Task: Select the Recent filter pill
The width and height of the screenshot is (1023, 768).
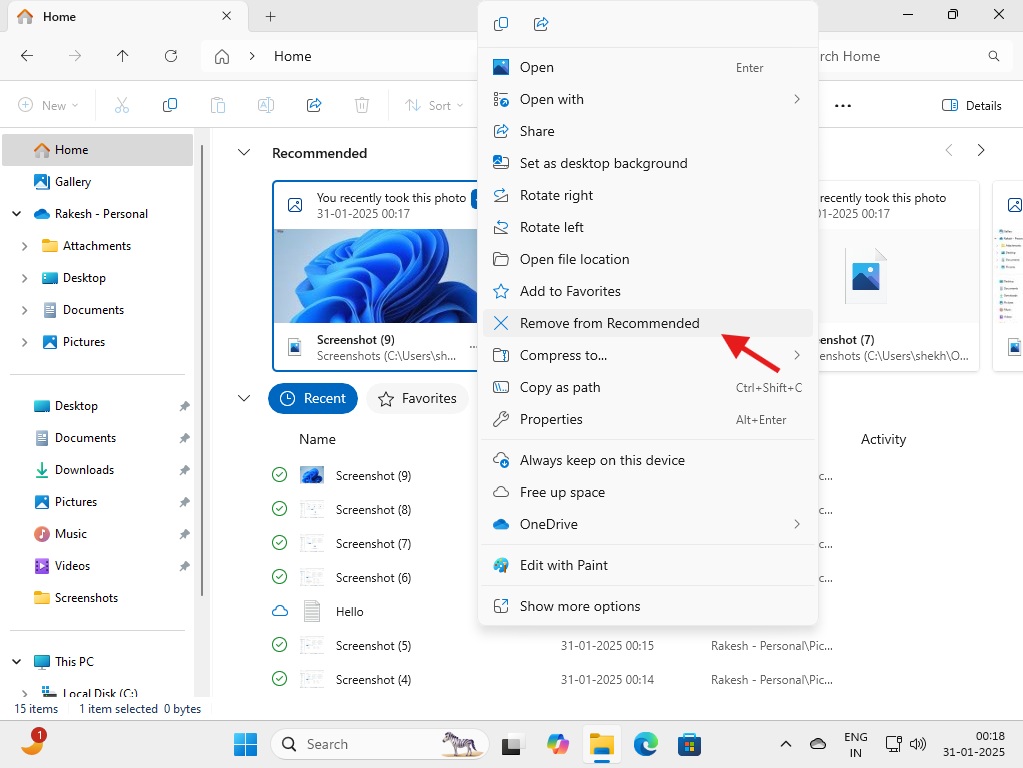Action: coord(313,398)
